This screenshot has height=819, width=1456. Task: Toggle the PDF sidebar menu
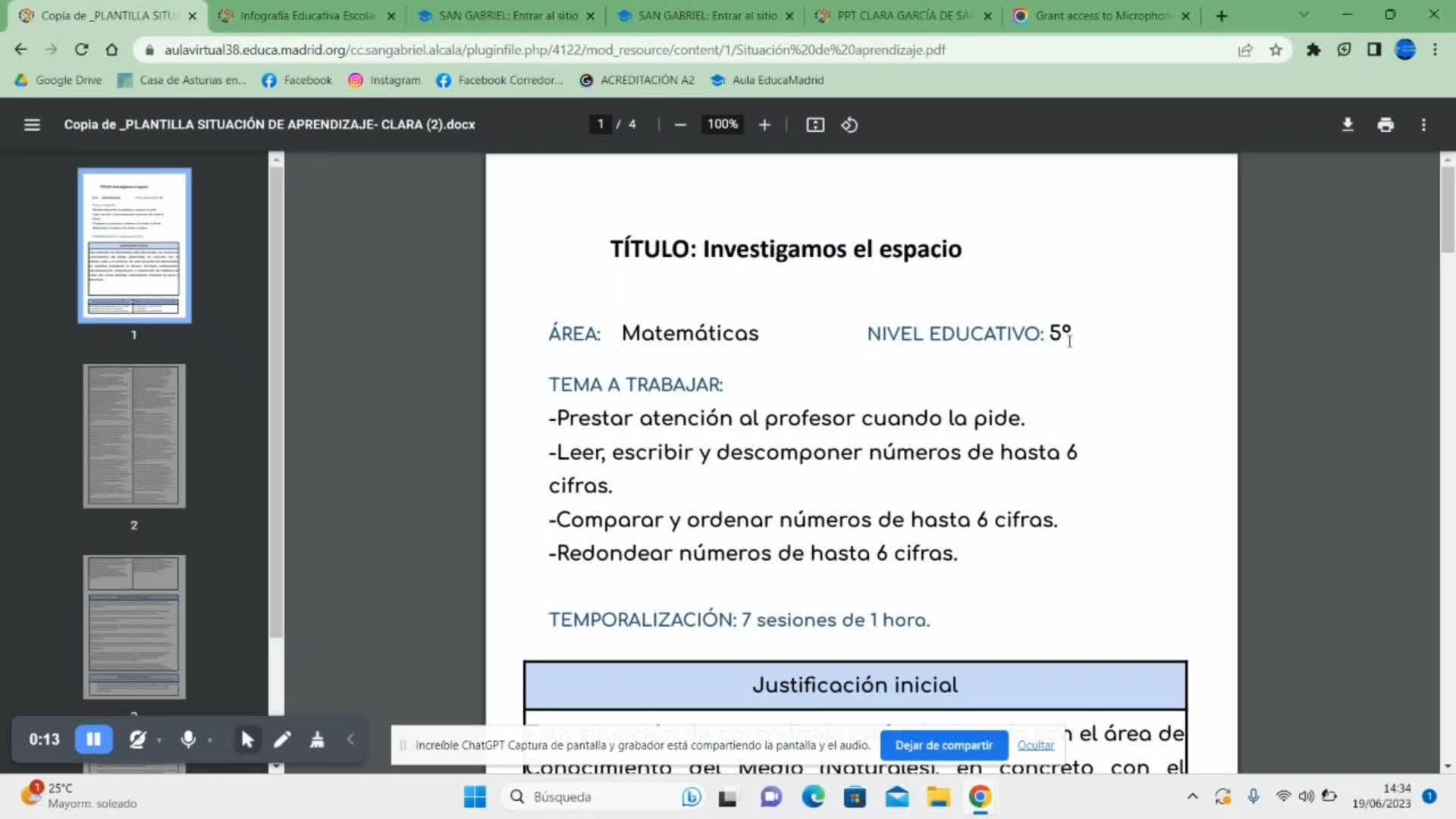[32, 124]
